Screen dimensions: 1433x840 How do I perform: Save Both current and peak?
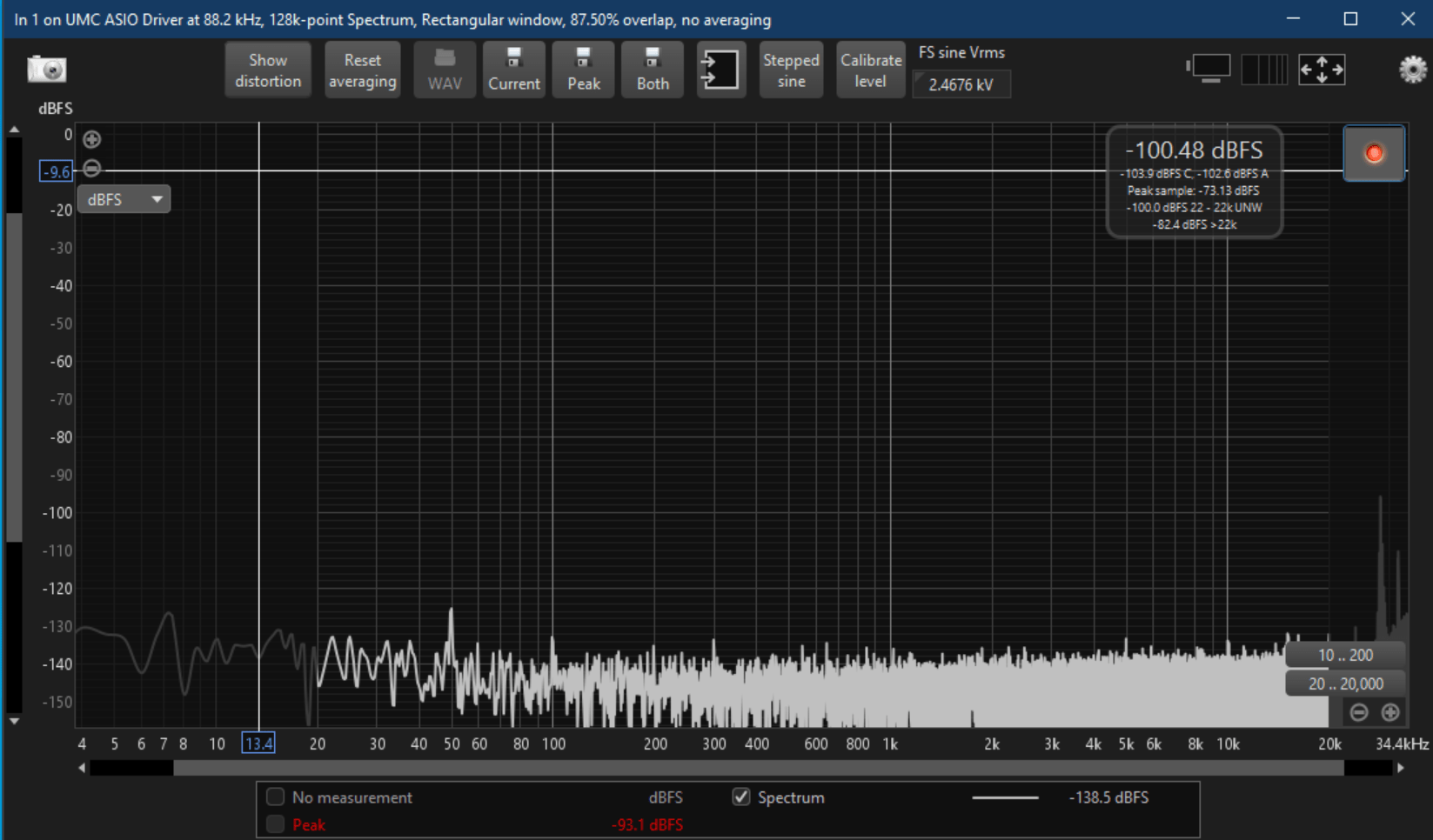(653, 70)
